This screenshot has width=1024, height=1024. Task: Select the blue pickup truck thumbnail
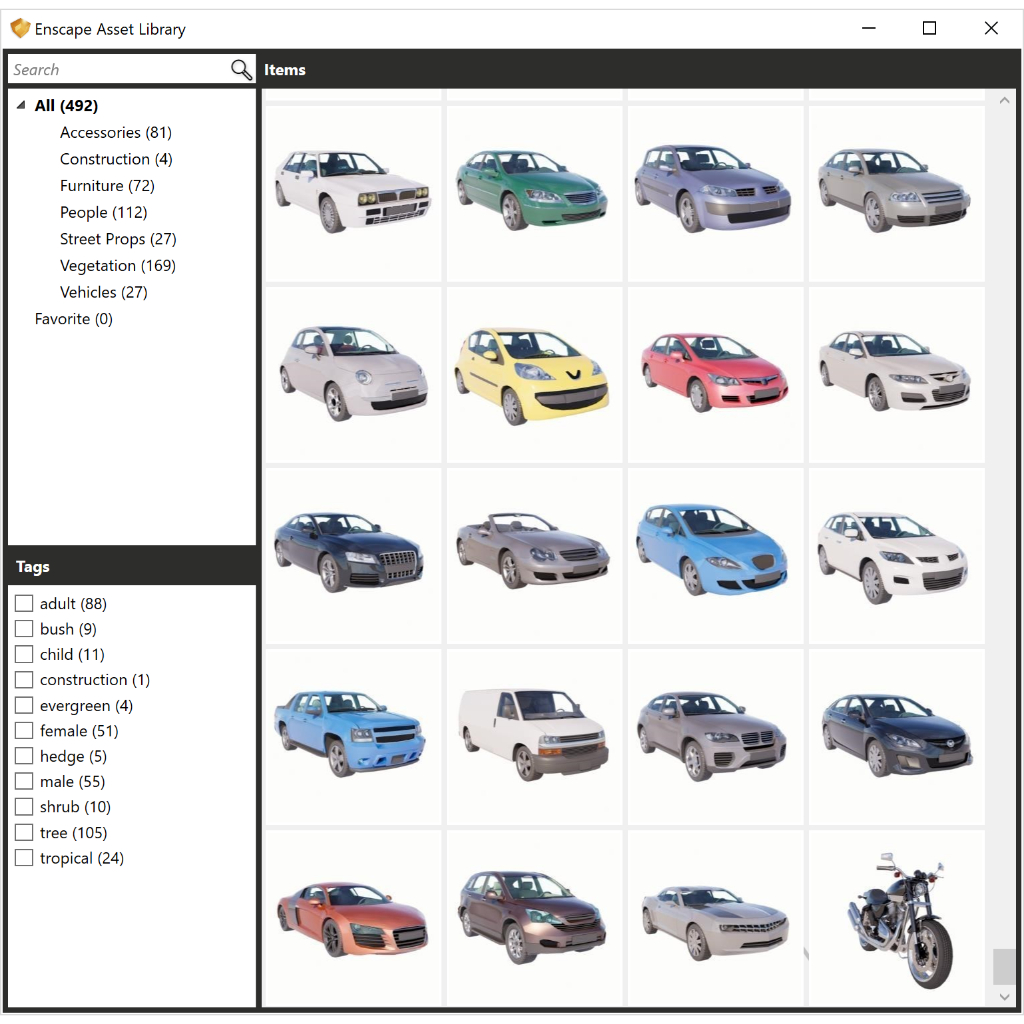coord(352,736)
